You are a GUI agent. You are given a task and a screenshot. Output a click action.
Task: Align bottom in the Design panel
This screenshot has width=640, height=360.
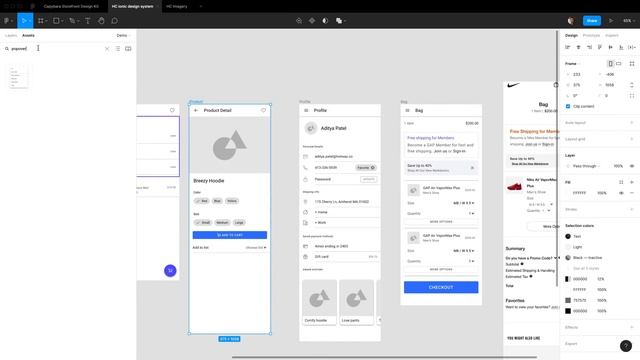[x=621, y=47]
